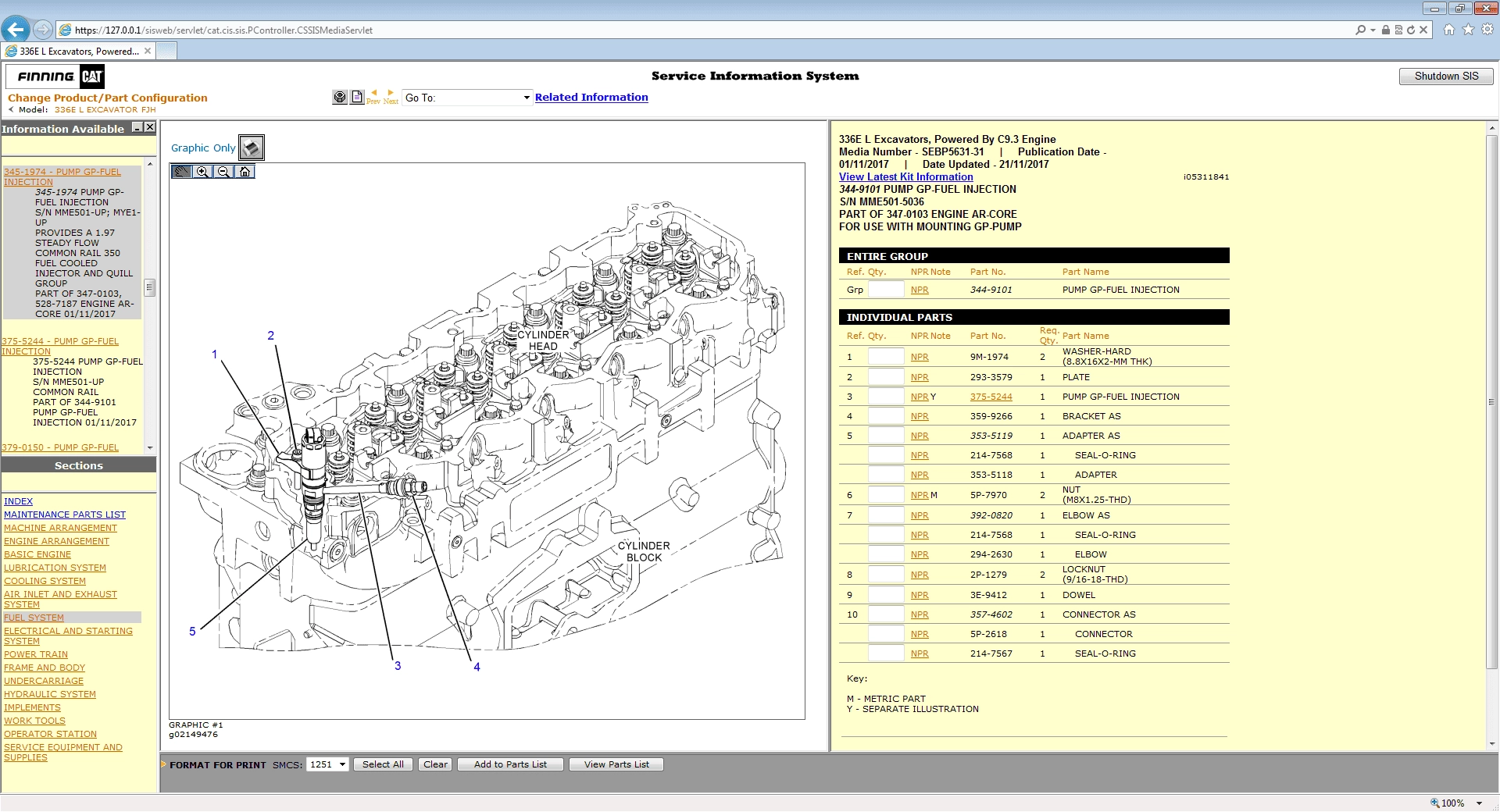This screenshot has height=812, width=1500.
Task: Close the Information Available panel
Action: pos(150,127)
